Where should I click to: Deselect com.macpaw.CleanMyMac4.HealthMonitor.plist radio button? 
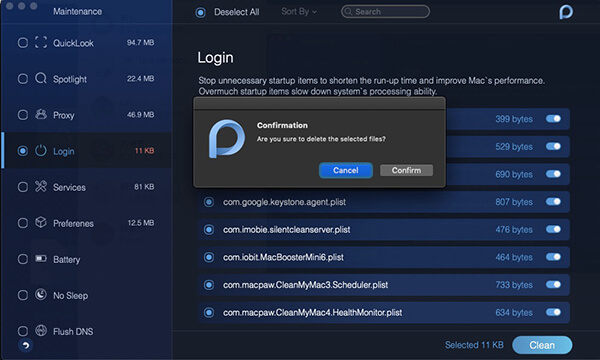pyautogui.click(x=209, y=313)
